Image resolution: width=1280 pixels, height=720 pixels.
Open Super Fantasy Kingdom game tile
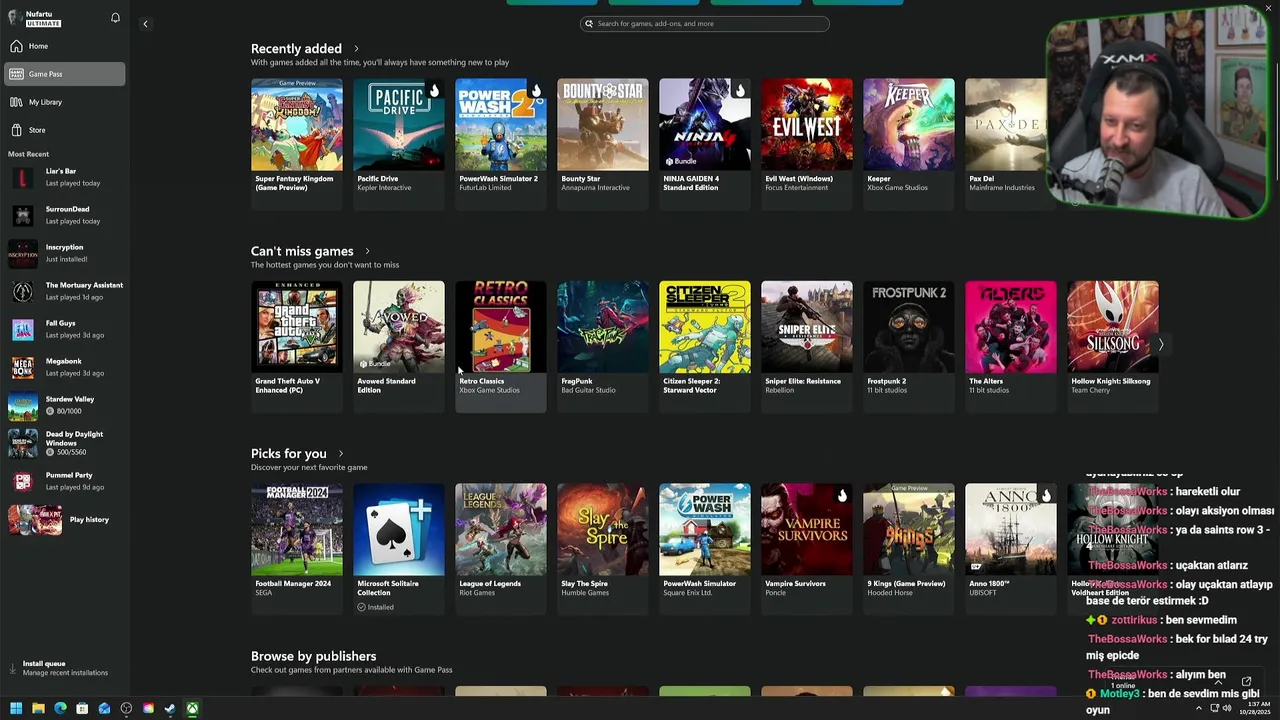pyautogui.click(x=297, y=144)
